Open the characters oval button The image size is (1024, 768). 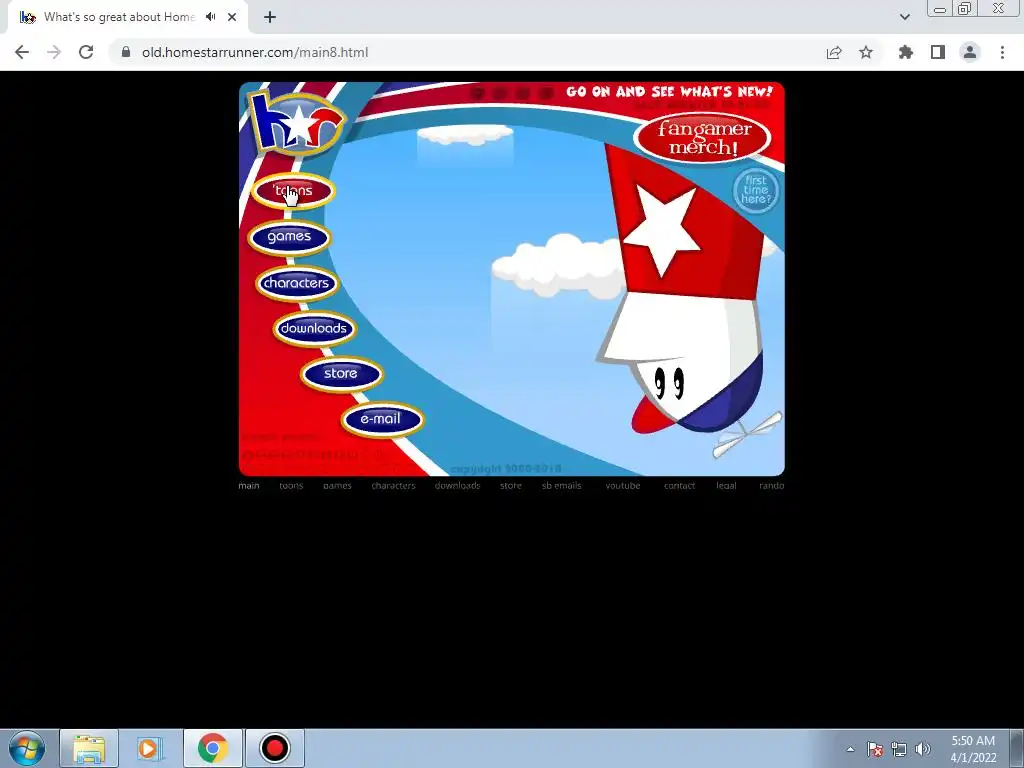tap(296, 283)
